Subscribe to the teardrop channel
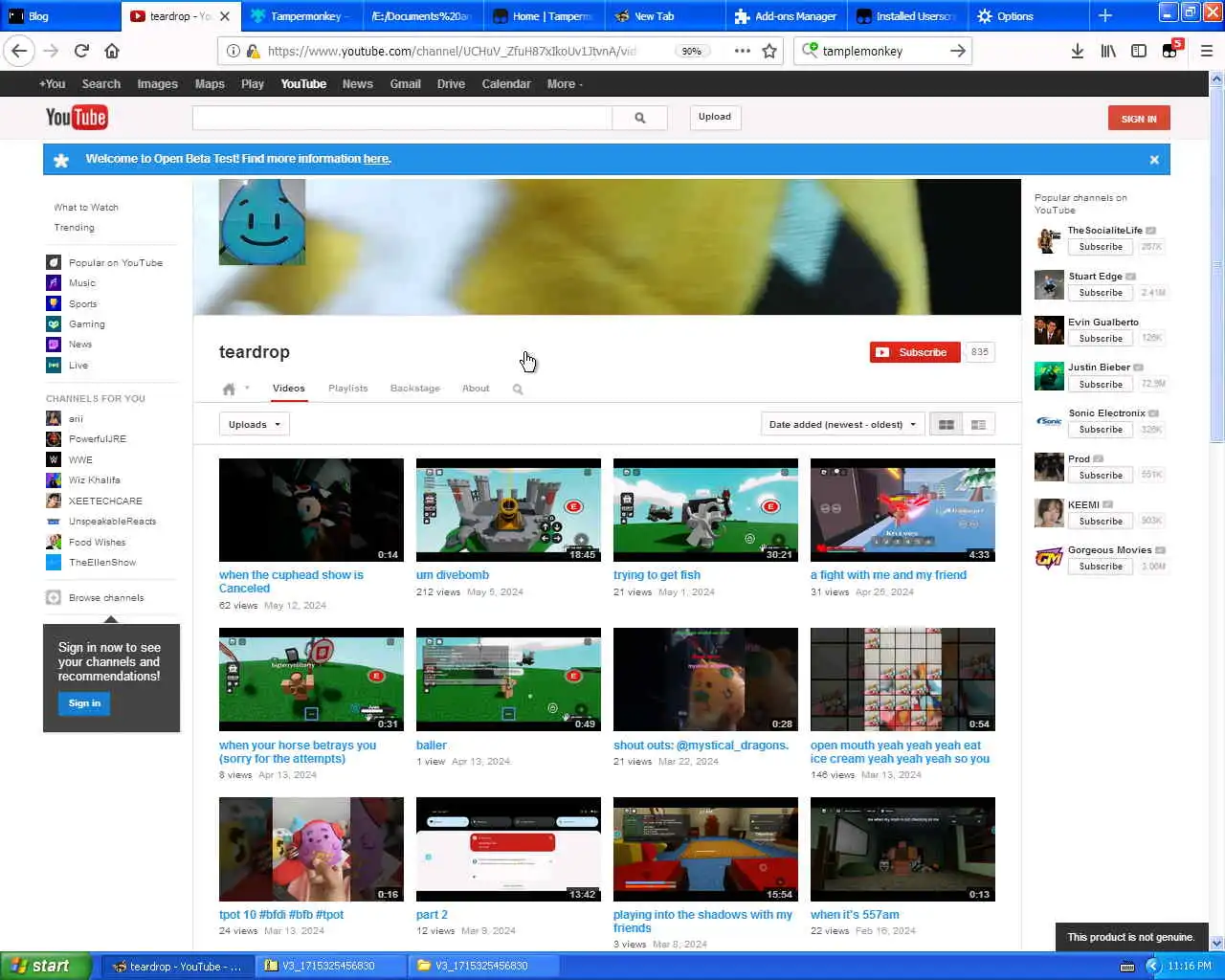 click(914, 352)
